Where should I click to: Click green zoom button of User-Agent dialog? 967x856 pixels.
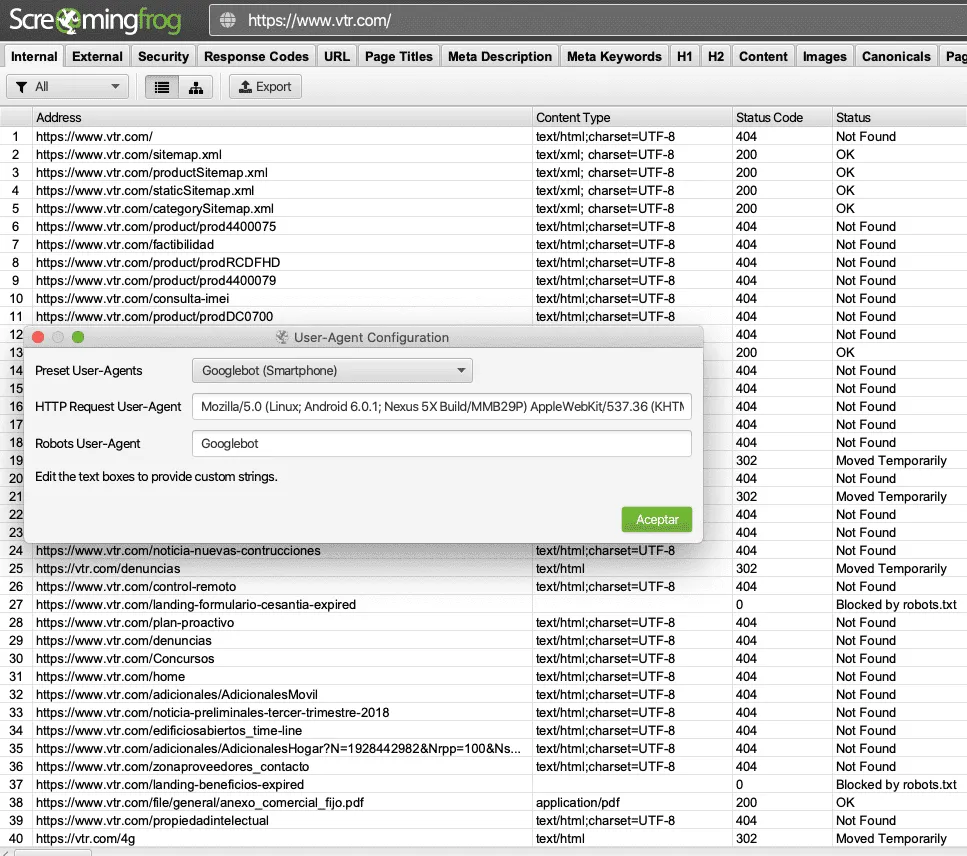pos(78,337)
